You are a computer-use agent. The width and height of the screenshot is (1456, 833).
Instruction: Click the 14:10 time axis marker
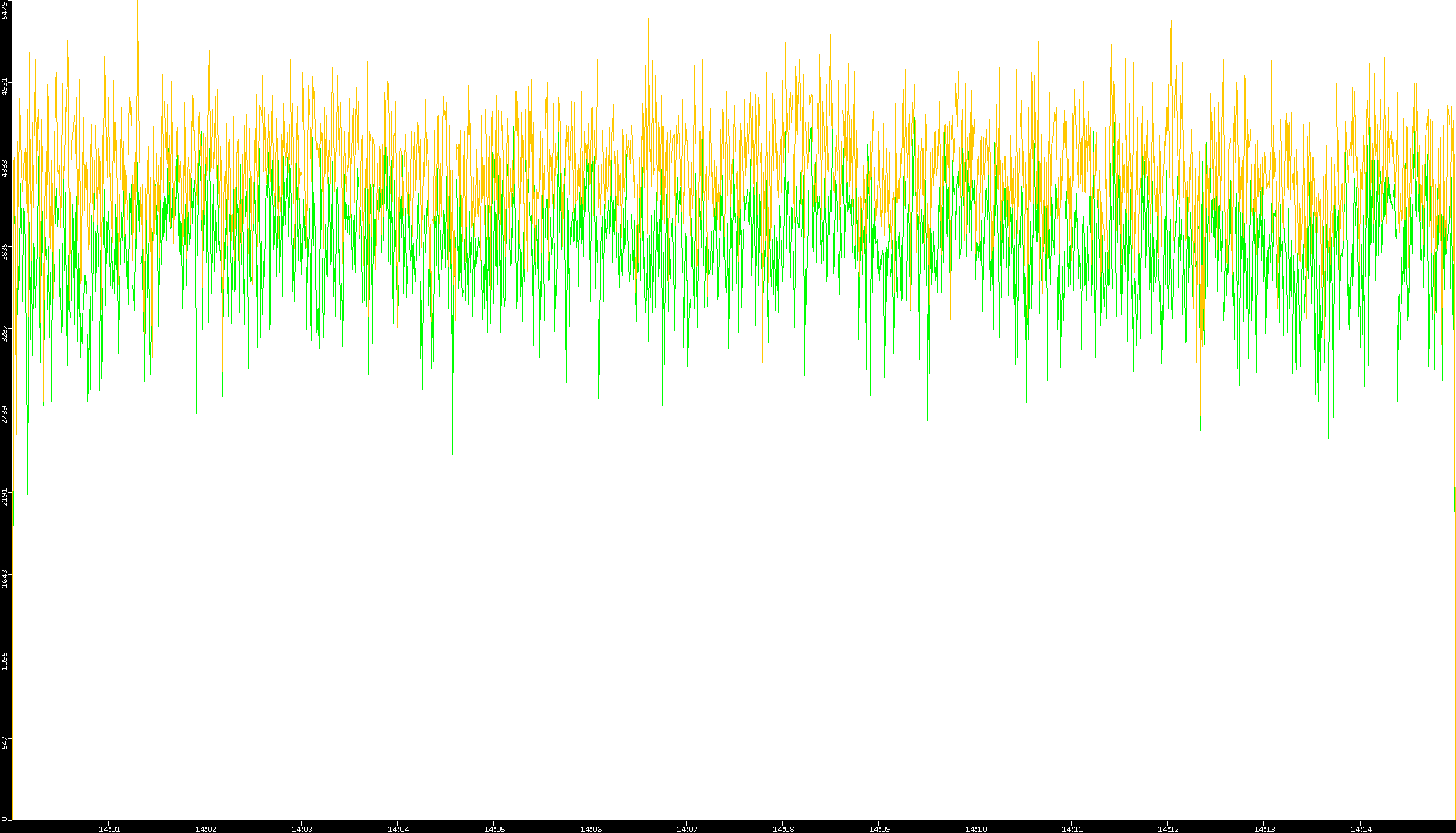tap(975, 829)
